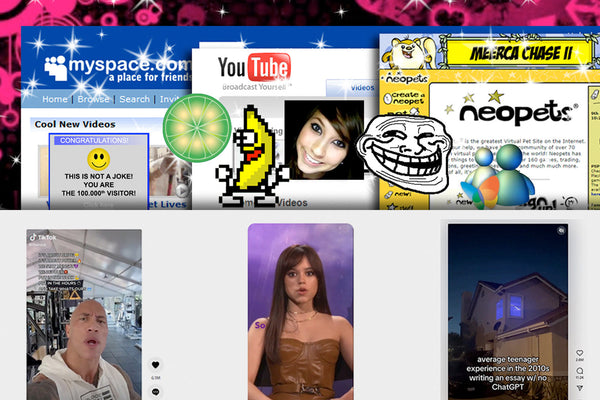Click the red YouTube Tube logo
This screenshot has width=600, height=400.
[269, 67]
